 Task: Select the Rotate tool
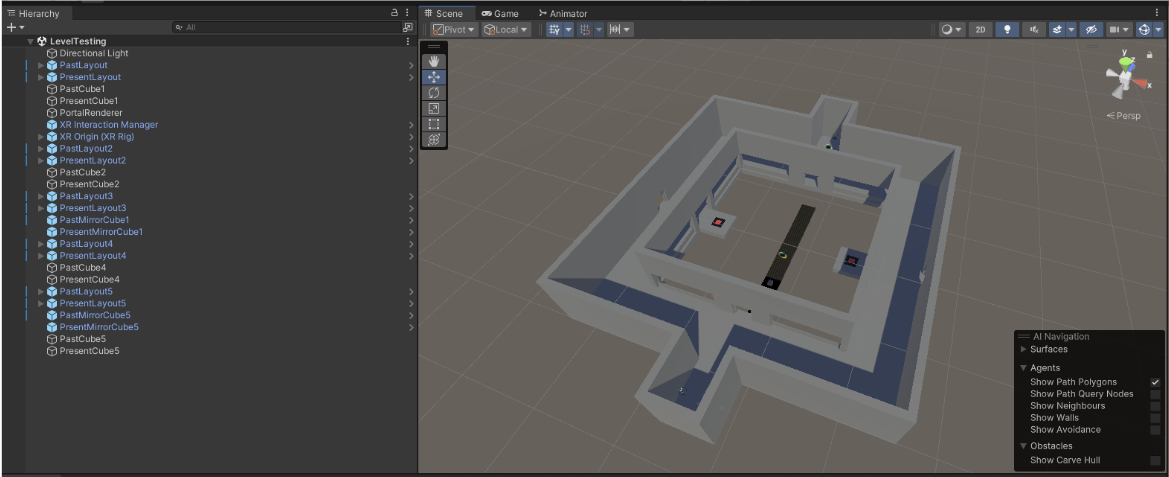pyautogui.click(x=434, y=93)
